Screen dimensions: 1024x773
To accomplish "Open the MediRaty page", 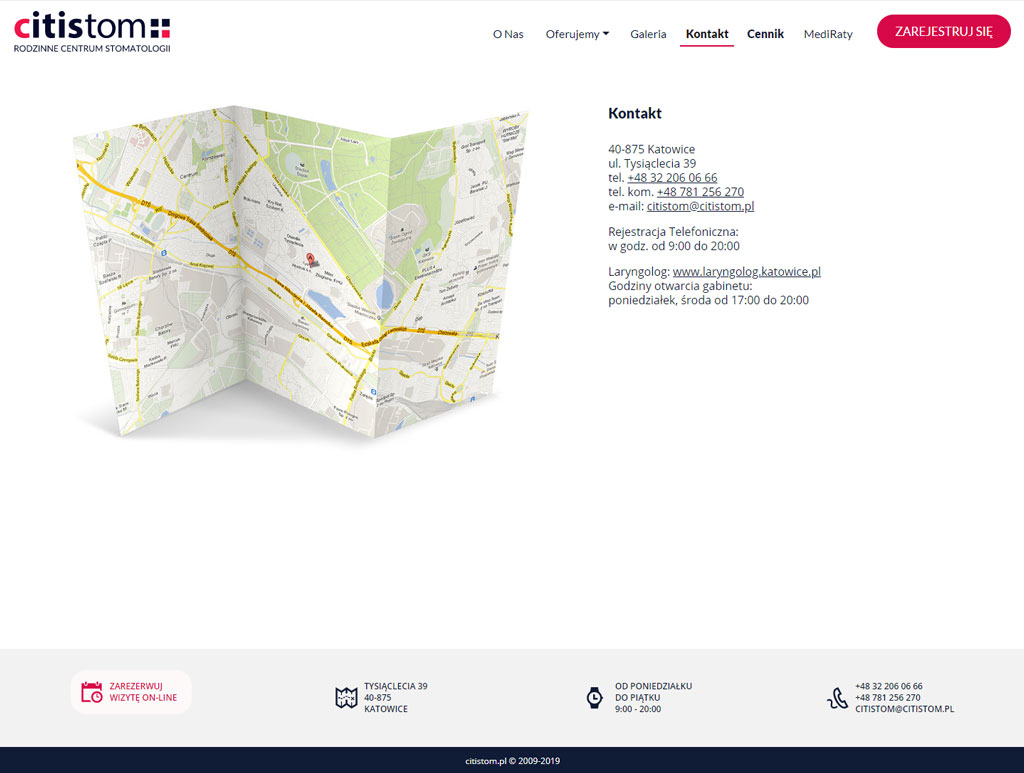I will (828, 34).
